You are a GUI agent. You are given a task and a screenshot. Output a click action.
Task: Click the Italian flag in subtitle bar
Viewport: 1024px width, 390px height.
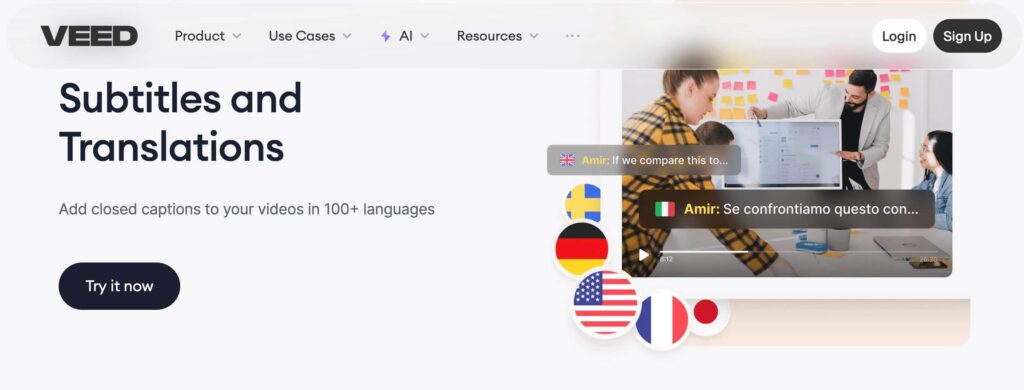[665, 209]
